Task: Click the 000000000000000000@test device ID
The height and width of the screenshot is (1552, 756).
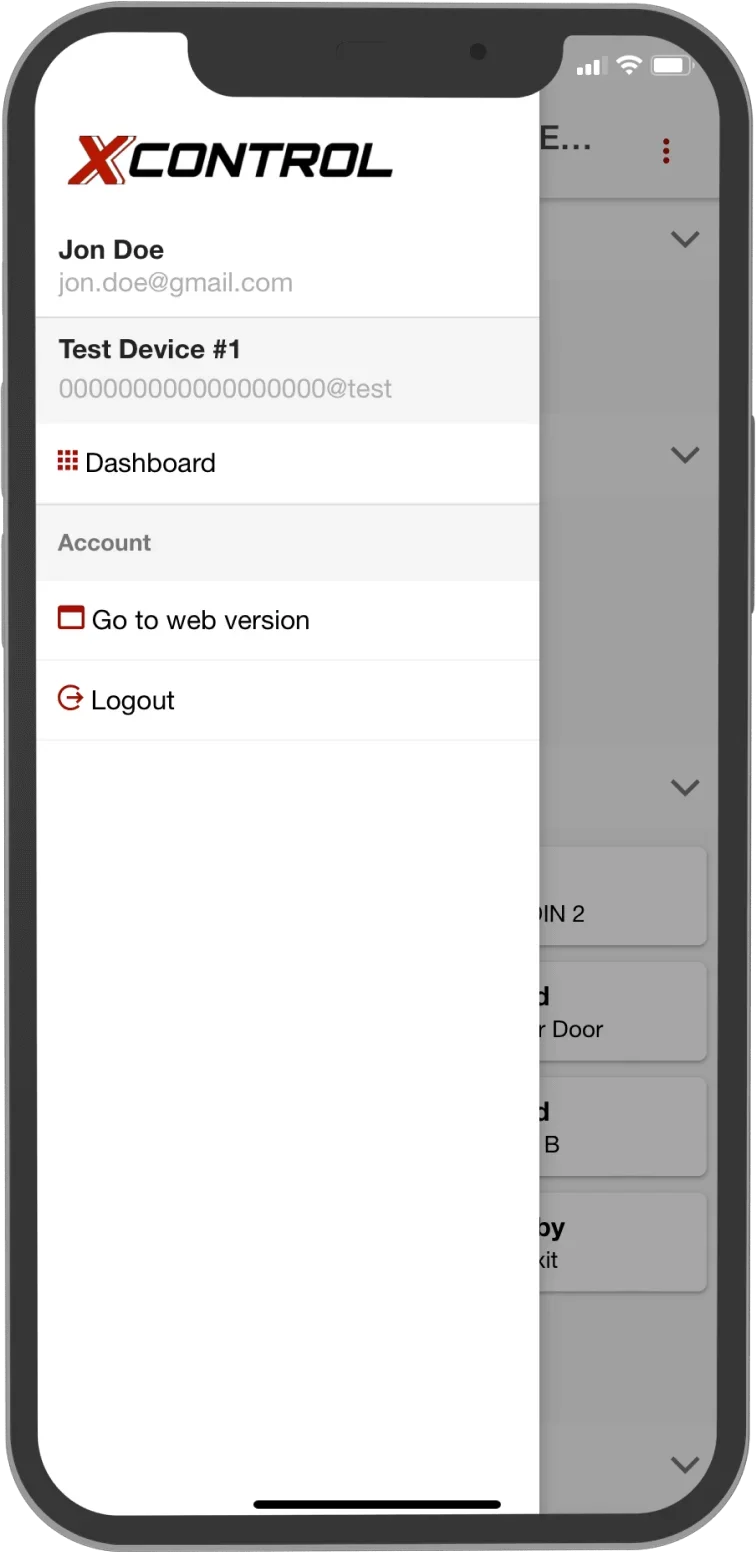Action: click(x=225, y=389)
